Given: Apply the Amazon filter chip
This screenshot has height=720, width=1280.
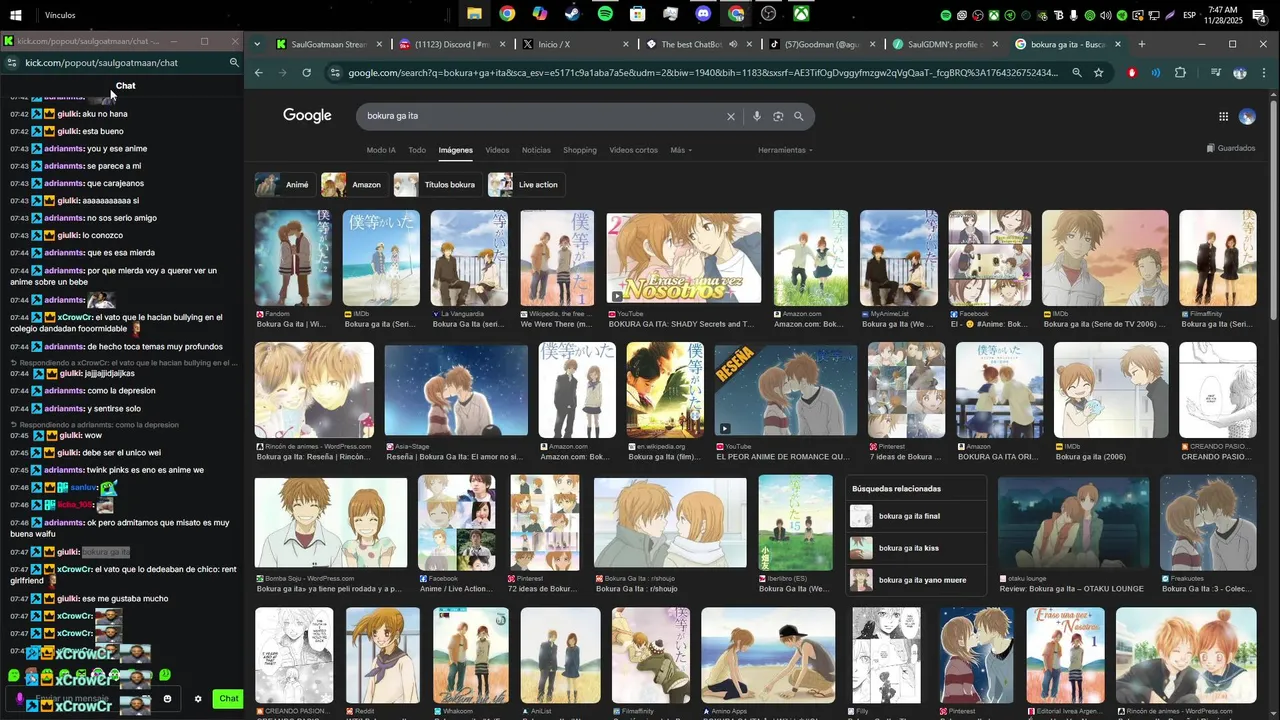Looking at the screenshot, I should tap(354, 185).
